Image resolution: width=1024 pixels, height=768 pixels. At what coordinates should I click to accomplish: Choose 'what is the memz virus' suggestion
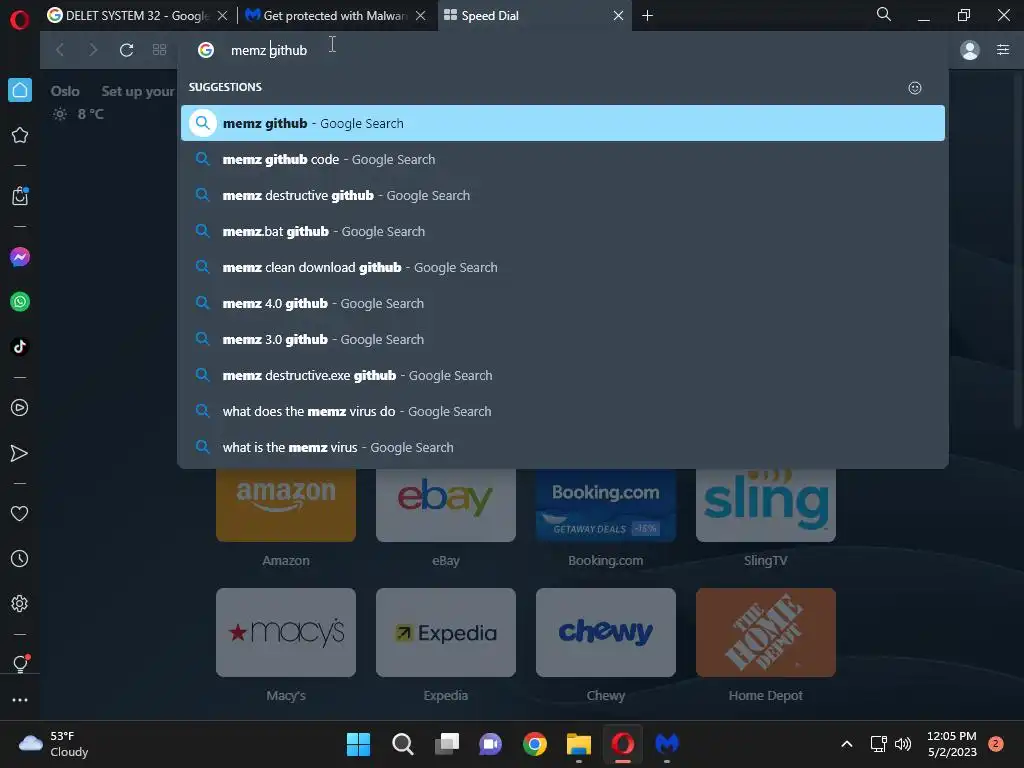[x=563, y=447]
